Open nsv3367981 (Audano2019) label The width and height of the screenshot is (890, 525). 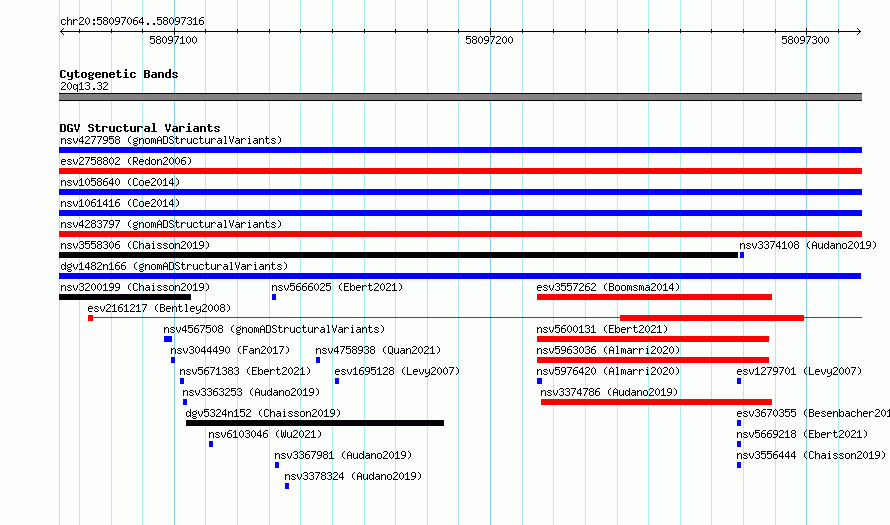[x=343, y=455]
